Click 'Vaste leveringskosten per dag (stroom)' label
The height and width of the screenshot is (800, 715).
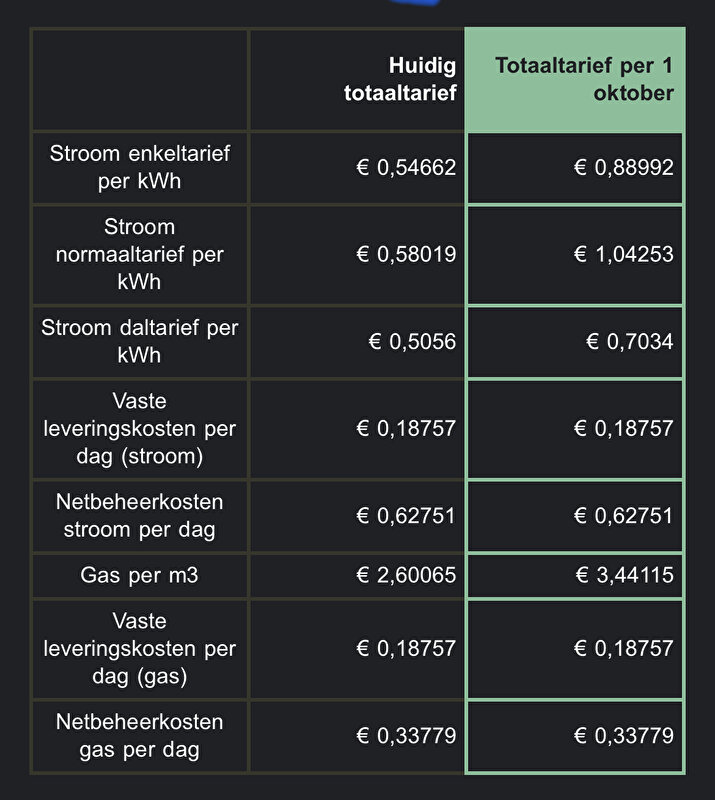(139, 429)
